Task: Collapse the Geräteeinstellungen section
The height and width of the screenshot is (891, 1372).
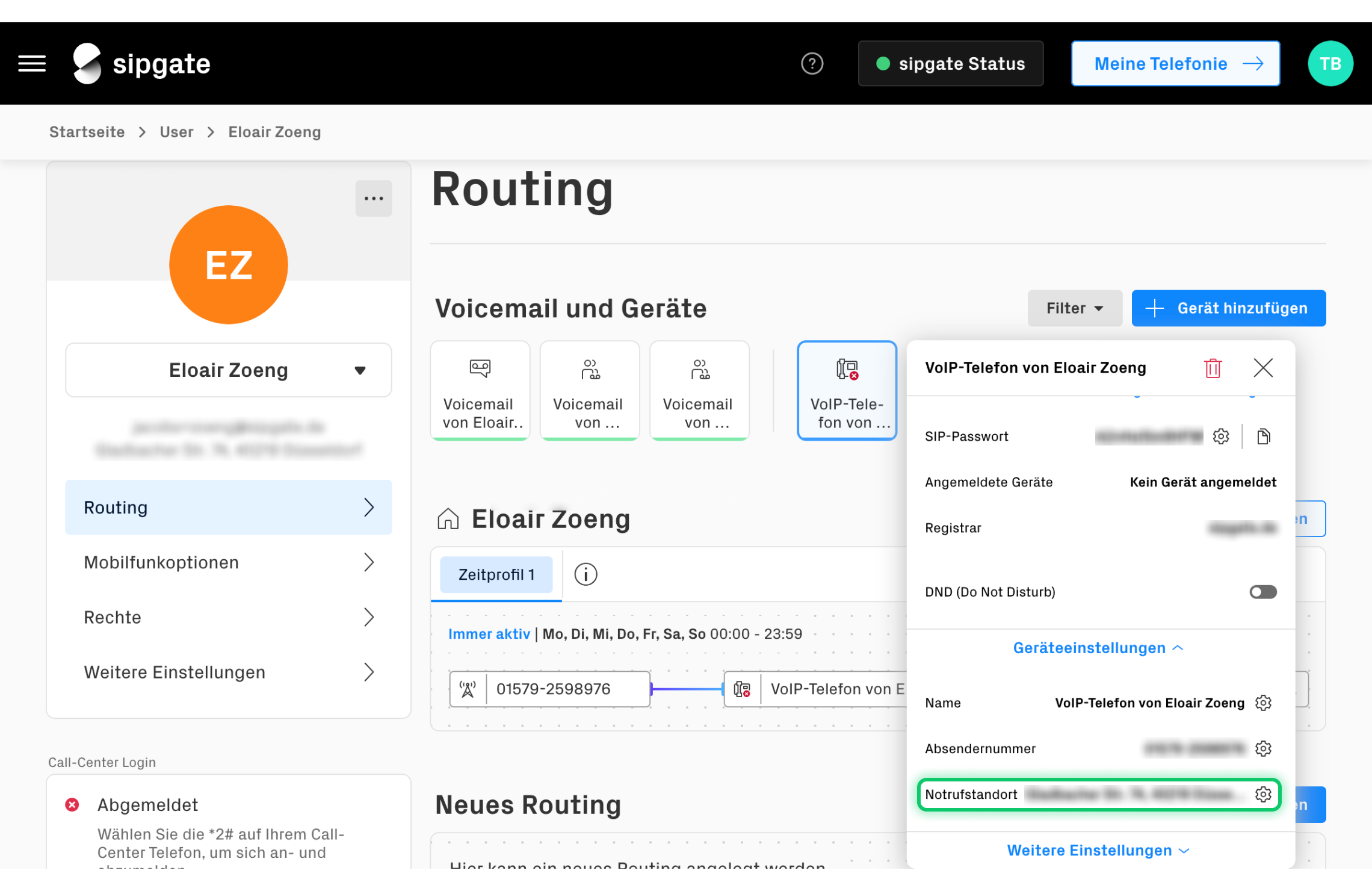Action: pyautogui.click(x=1099, y=648)
